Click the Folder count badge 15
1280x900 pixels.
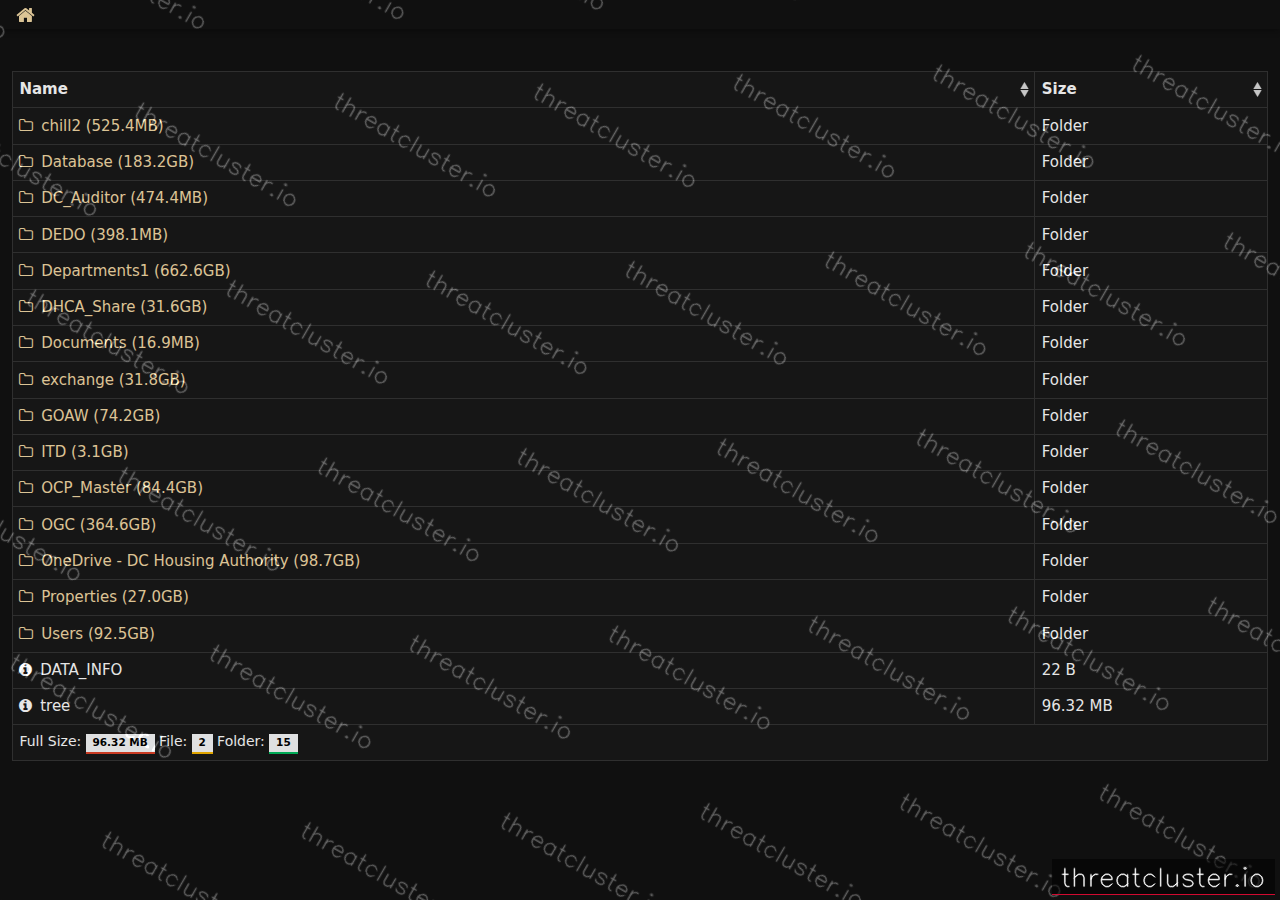tap(283, 742)
